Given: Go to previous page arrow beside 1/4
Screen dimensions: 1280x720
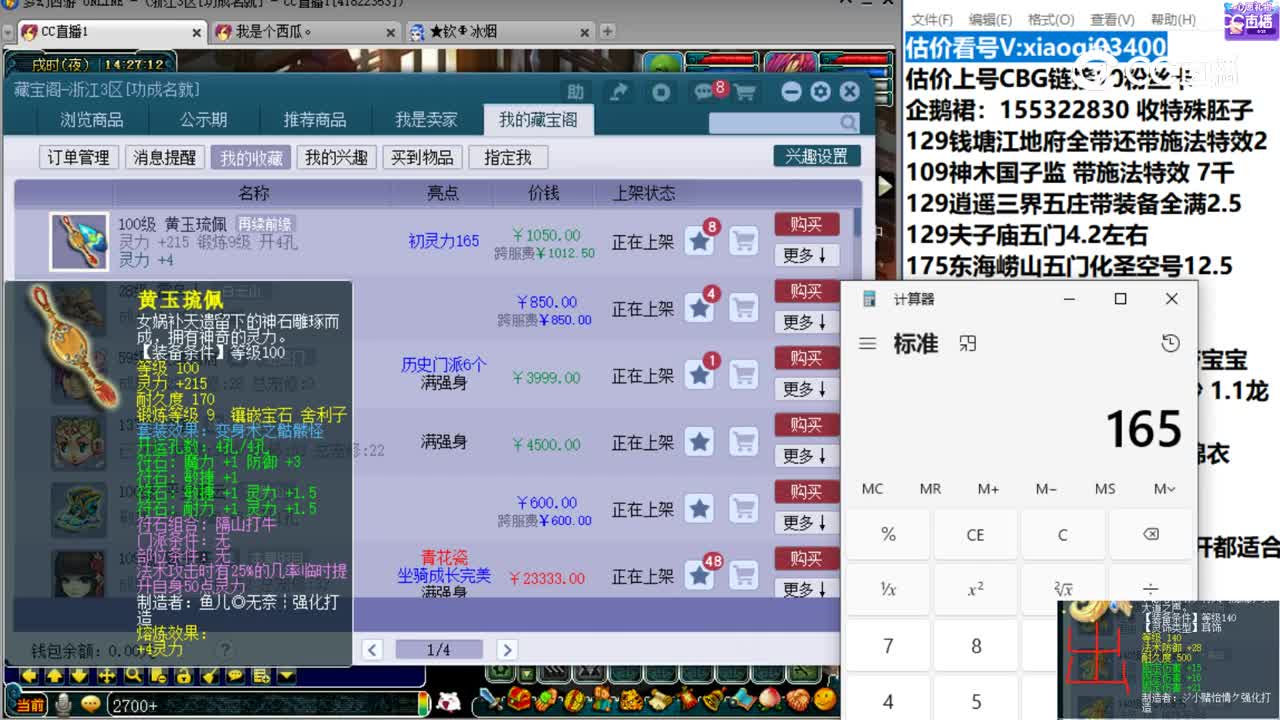Looking at the screenshot, I should click(372, 650).
